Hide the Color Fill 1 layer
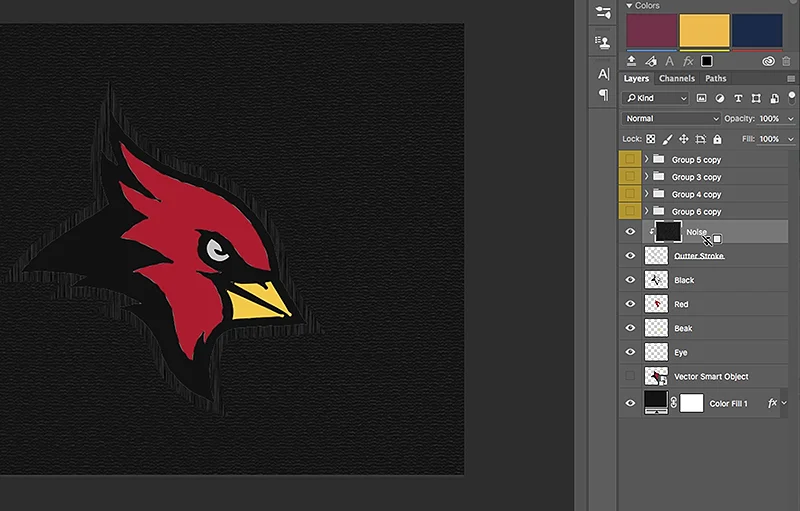The height and width of the screenshot is (511, 800). (630, 403)
